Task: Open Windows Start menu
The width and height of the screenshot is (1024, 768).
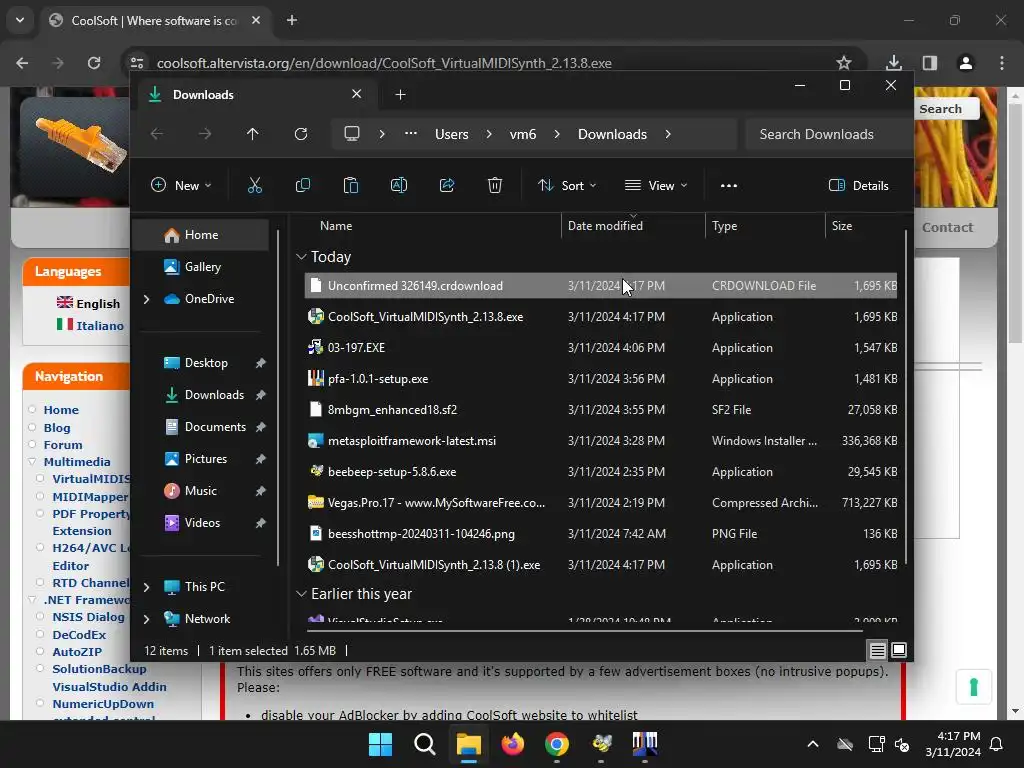Action: click(x=381, y=744)
